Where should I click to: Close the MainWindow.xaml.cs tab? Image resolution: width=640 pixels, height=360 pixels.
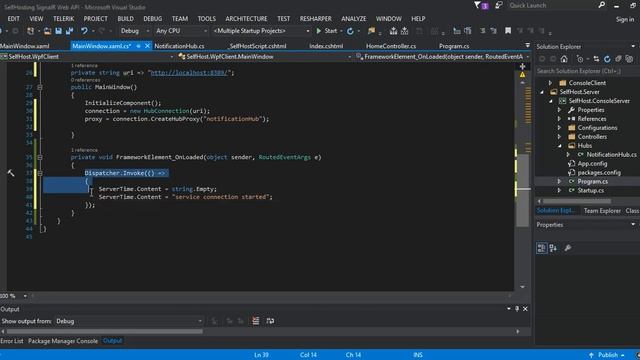pos(147,46)
